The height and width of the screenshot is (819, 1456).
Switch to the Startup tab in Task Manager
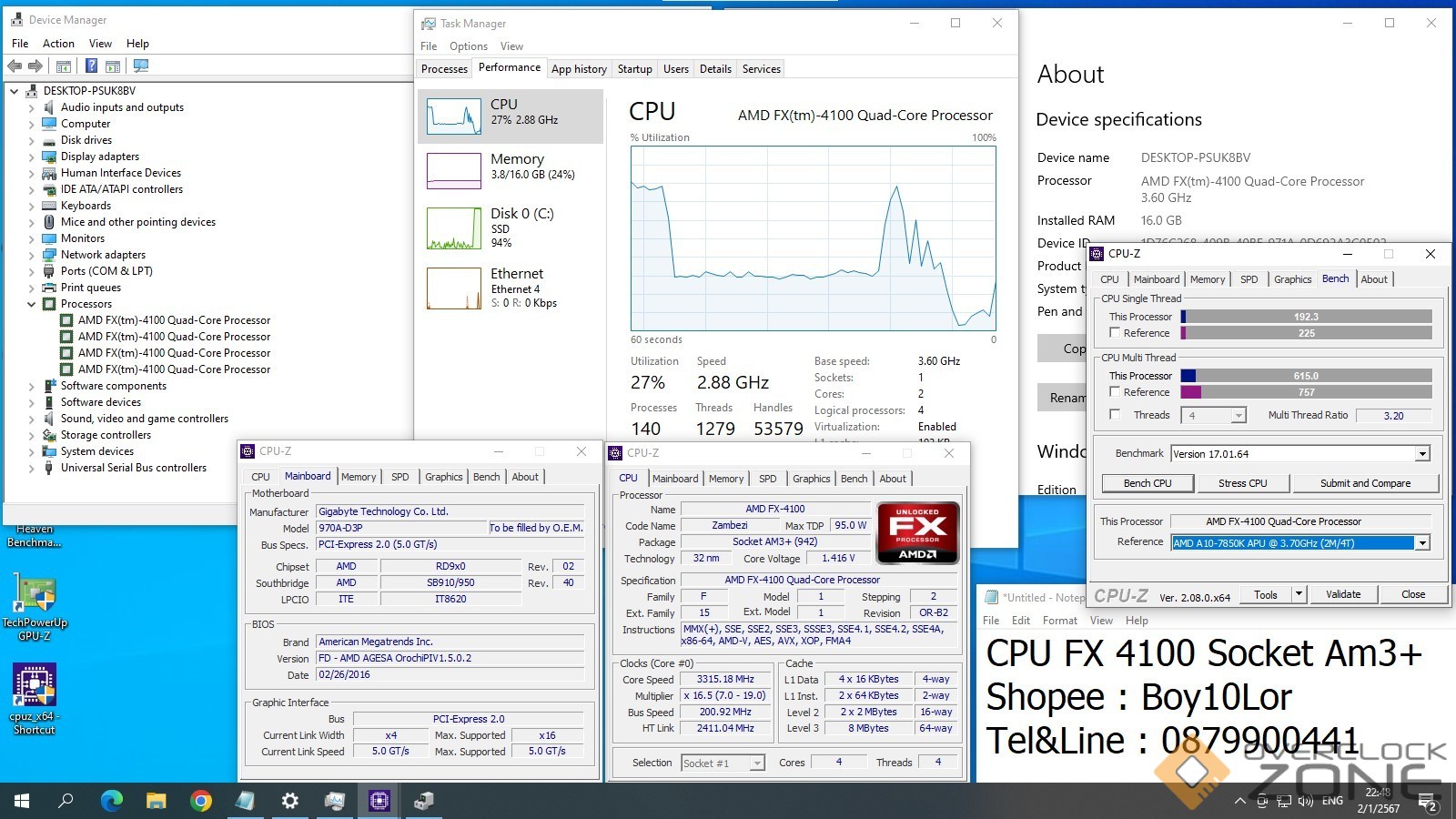click(634, 69)
